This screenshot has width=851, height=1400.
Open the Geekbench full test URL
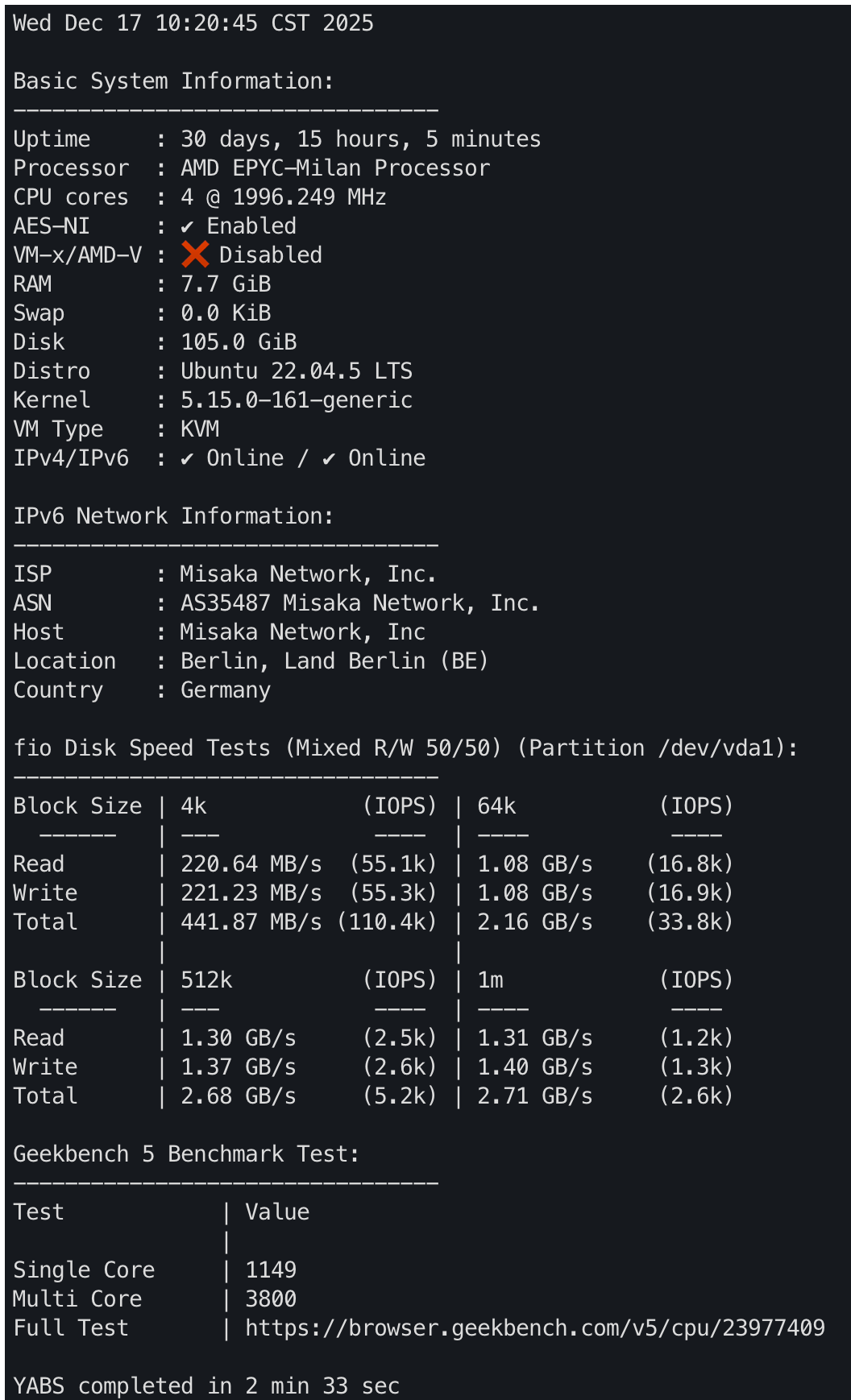(534, 1328)
